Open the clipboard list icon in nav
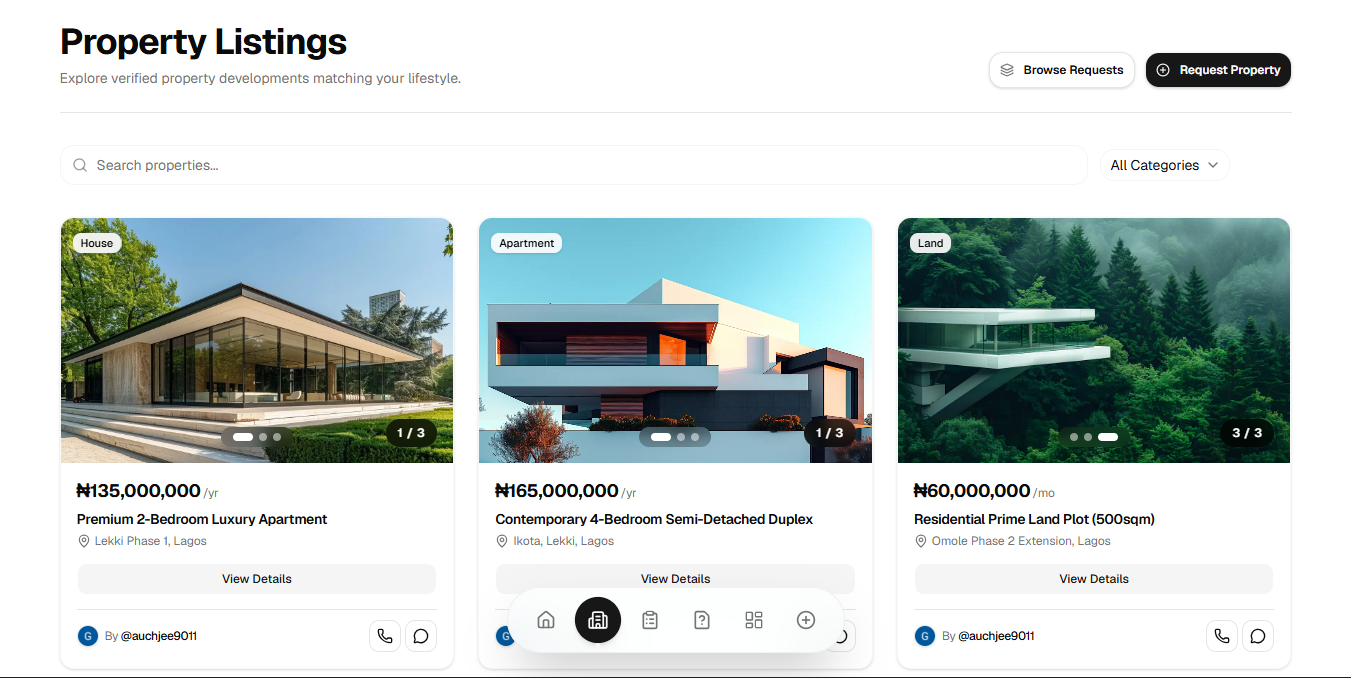 650,620
